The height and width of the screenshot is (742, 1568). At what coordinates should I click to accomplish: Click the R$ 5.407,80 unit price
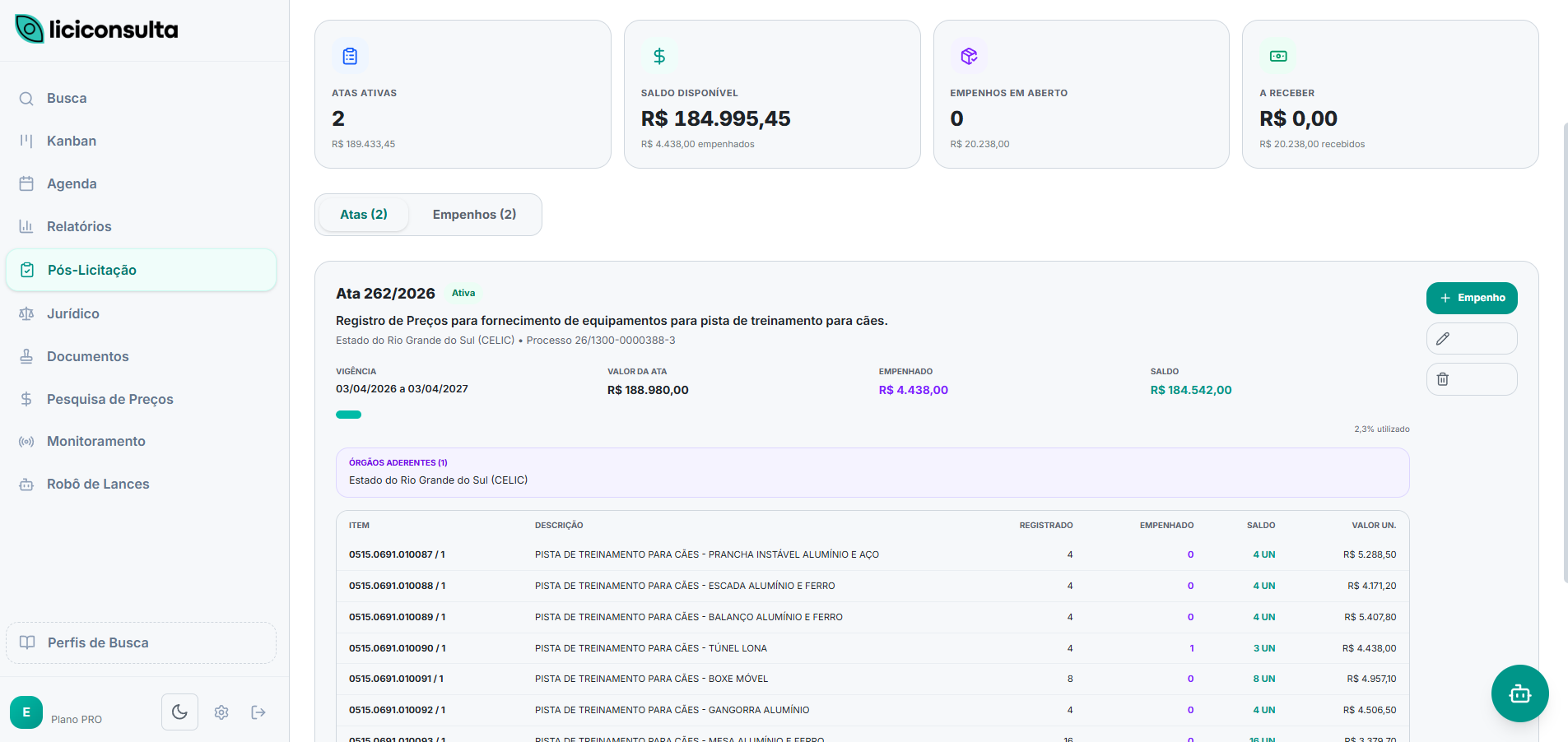click(x=1370, y=617)
